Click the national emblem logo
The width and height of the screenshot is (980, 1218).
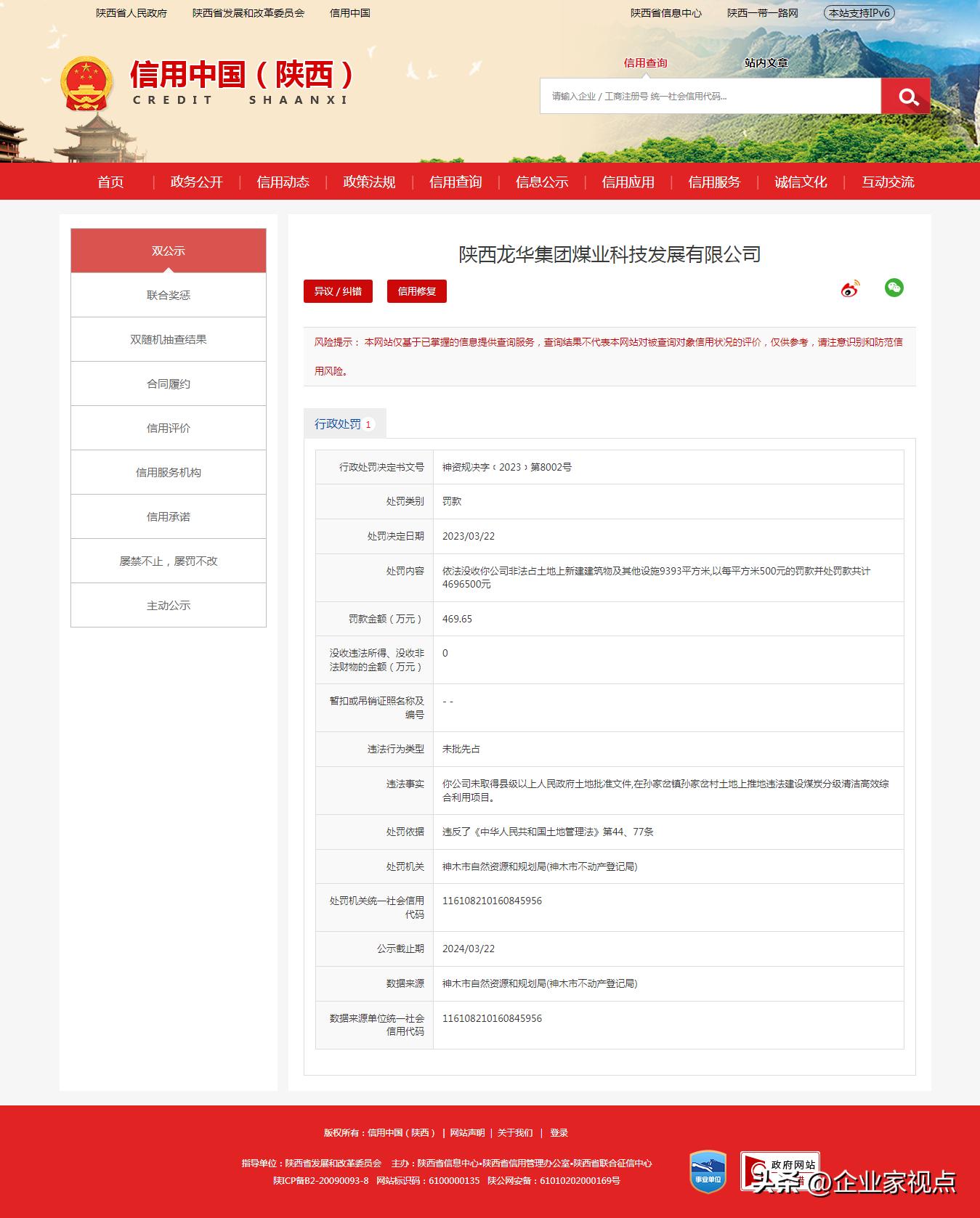pos(87,83)
